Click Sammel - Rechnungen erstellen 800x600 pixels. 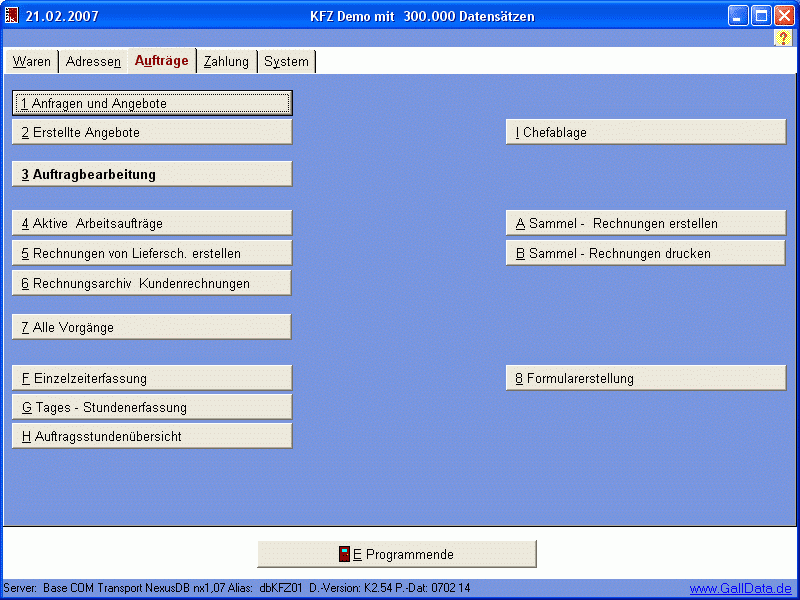coord(645,223)
